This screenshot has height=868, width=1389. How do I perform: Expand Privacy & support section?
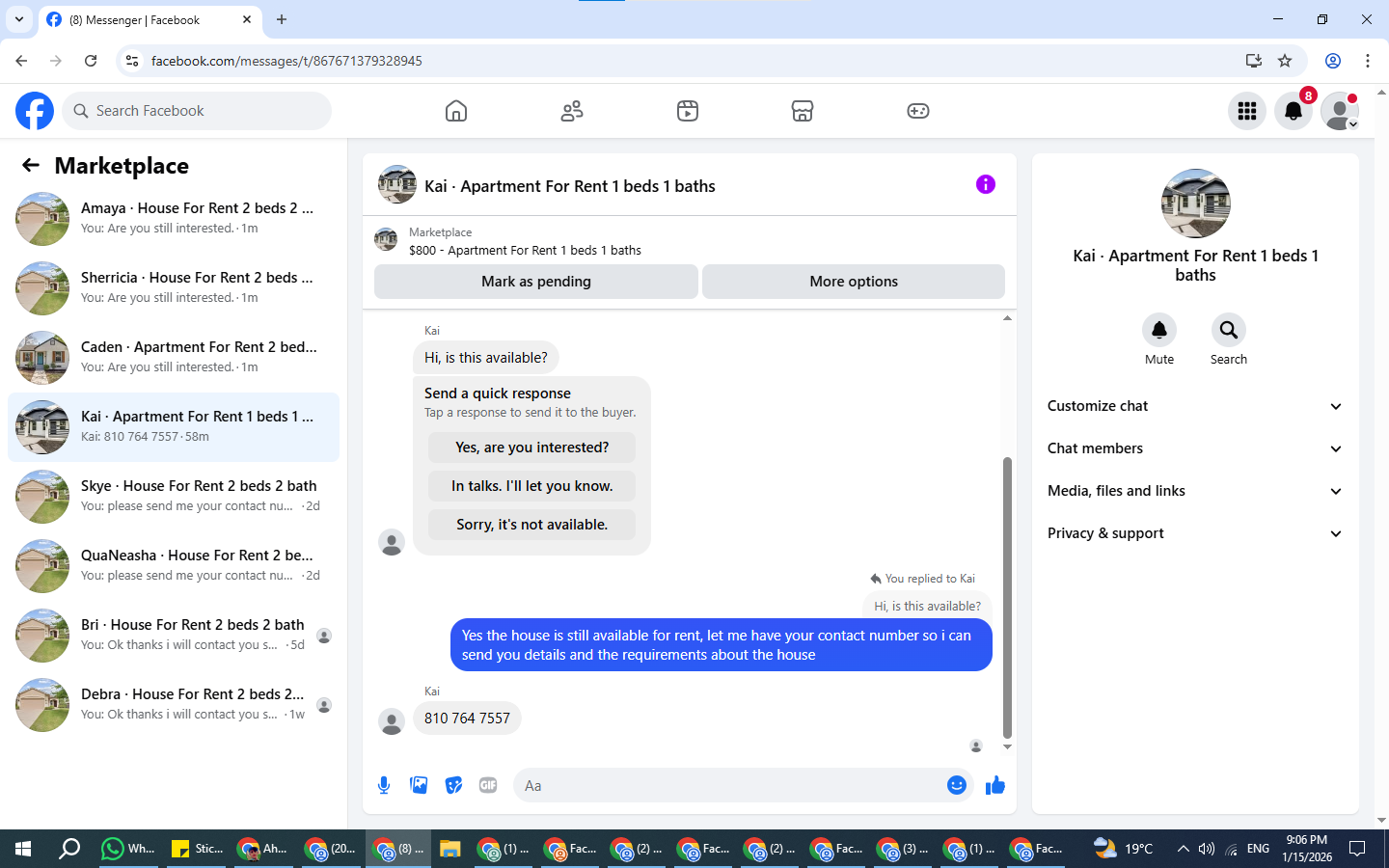point(1195,533)
